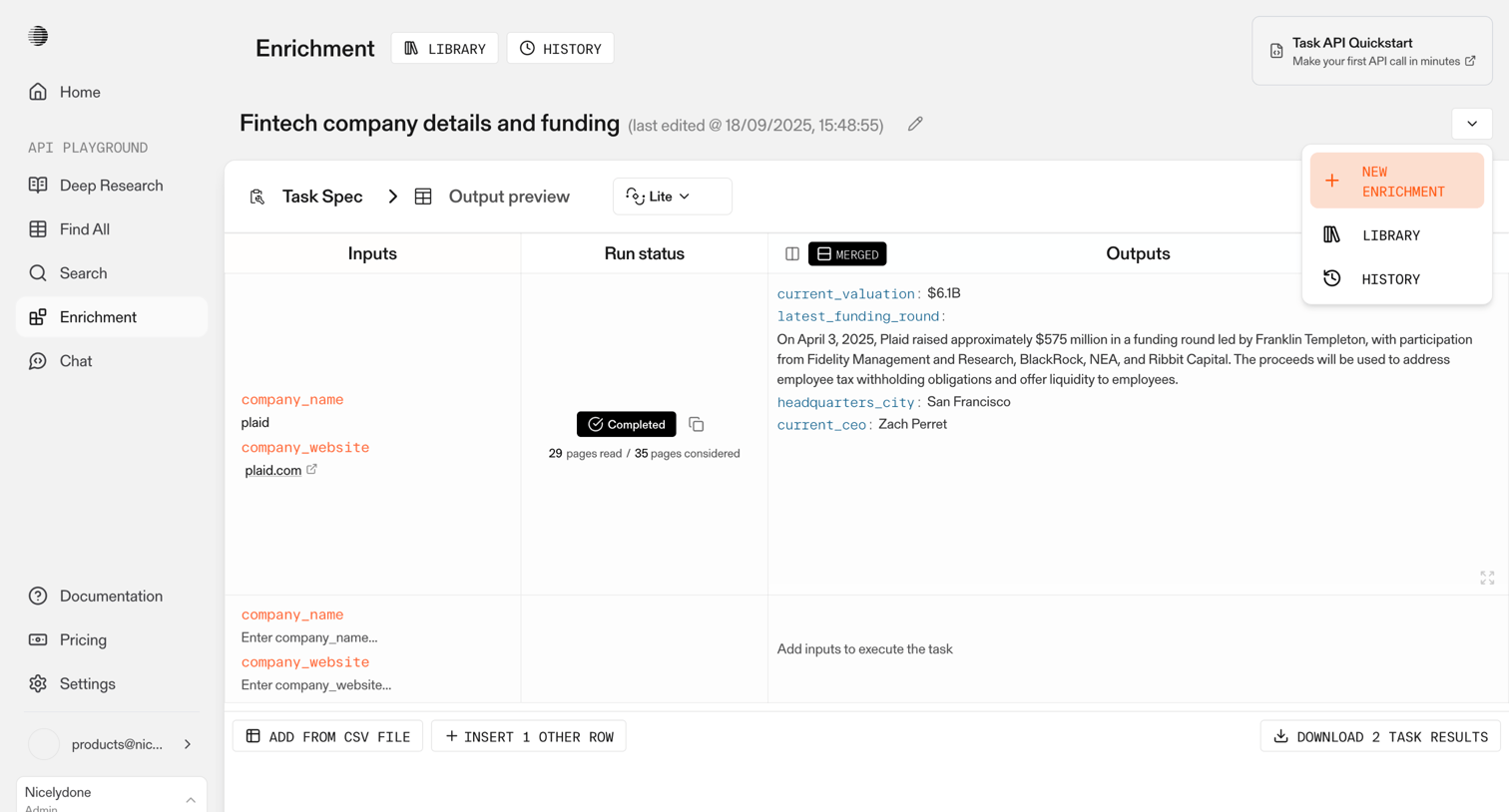Go to the Task Spec step
The image size is (1509, 812).
322,197
